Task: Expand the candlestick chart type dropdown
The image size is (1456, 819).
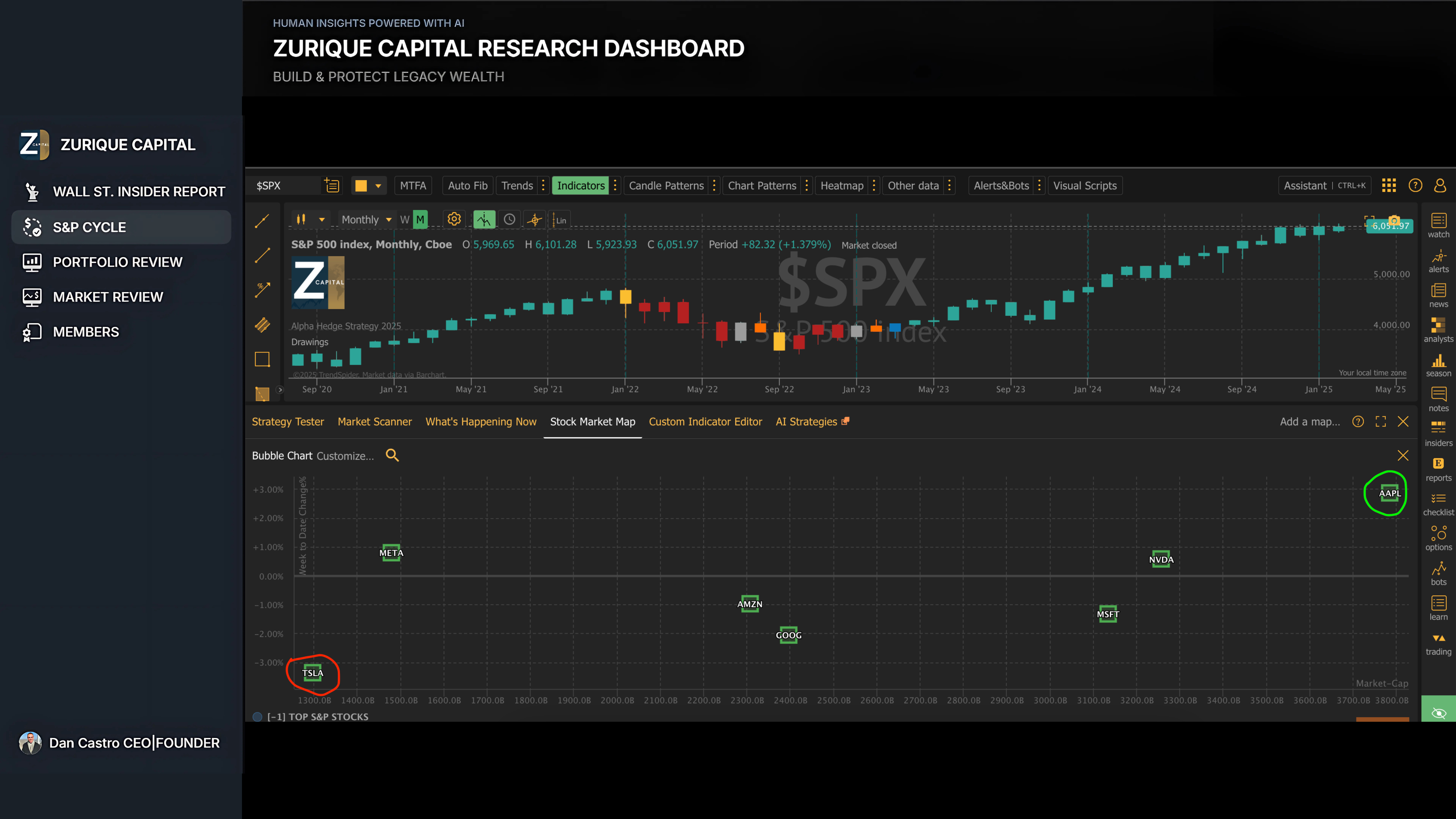Action: point(322,220)
